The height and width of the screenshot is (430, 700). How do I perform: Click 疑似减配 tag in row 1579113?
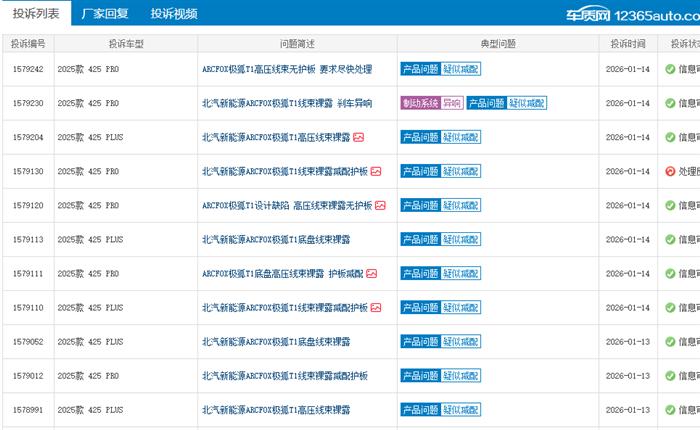(x=461, y=239)
